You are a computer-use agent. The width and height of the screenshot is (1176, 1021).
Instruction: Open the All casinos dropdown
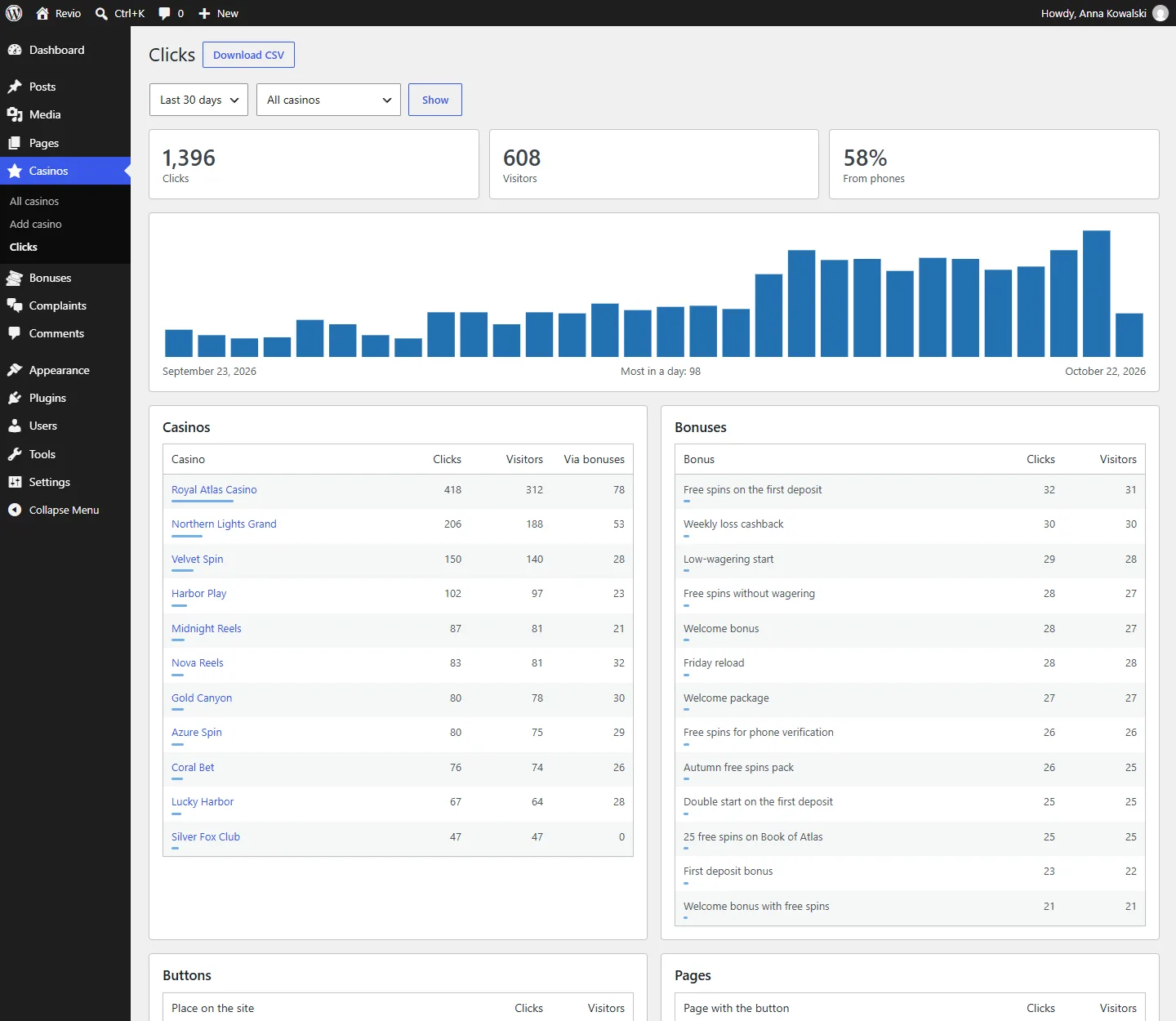pos(328,100)
